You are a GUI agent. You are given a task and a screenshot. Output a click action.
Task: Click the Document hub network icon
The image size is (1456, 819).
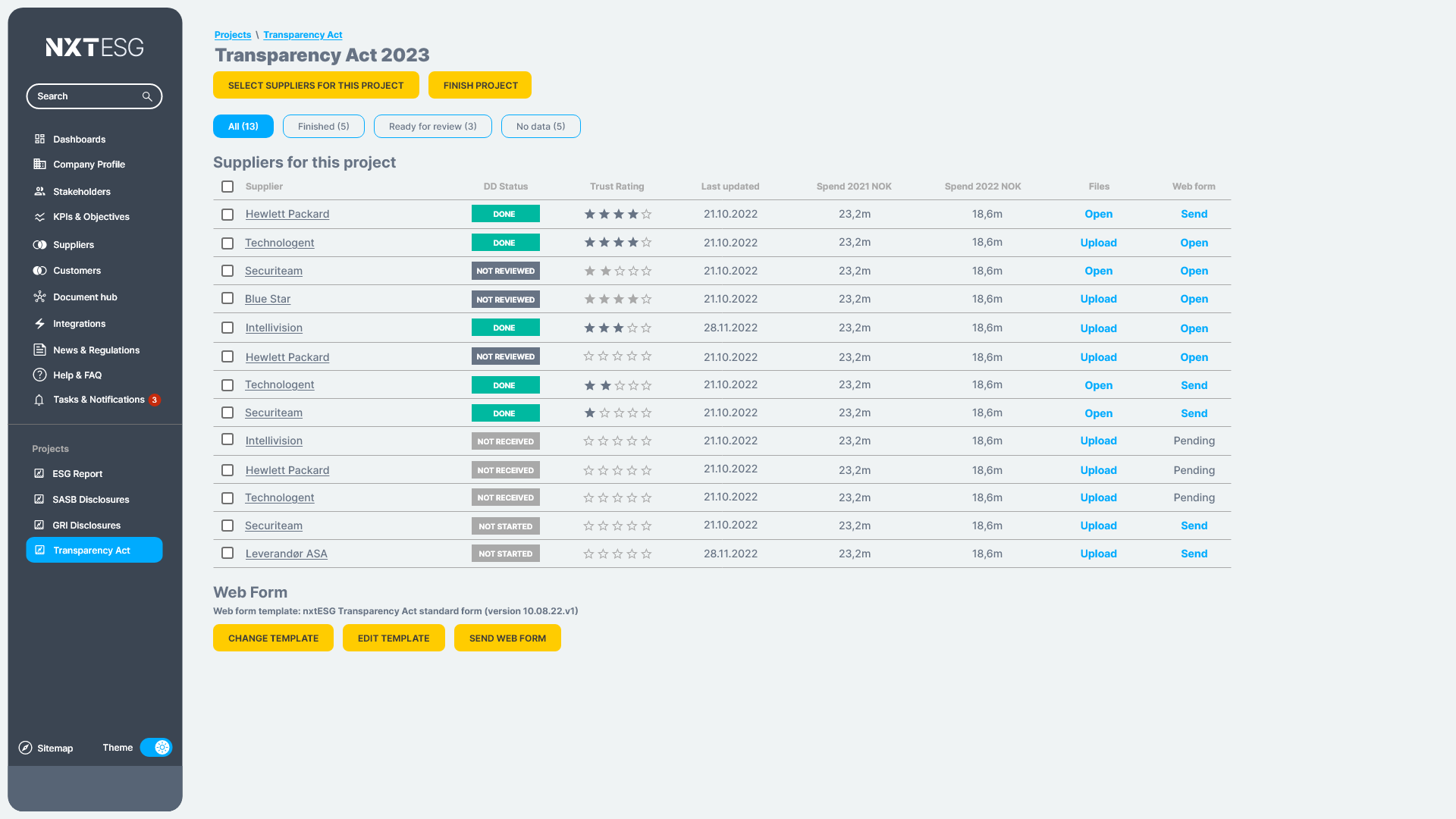[x=39, y=297]
